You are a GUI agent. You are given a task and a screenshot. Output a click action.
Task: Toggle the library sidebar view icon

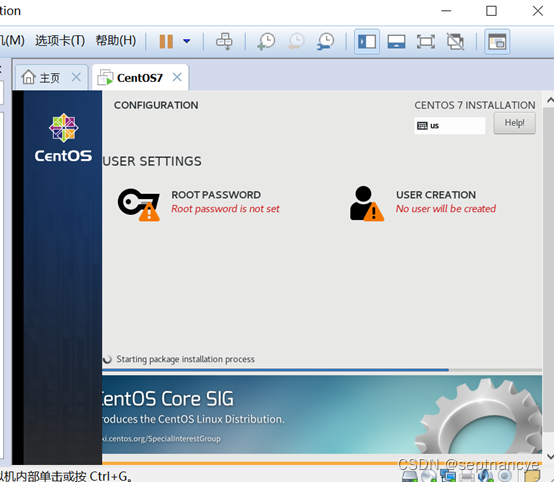pyautogui.click(x=367, y=42)
